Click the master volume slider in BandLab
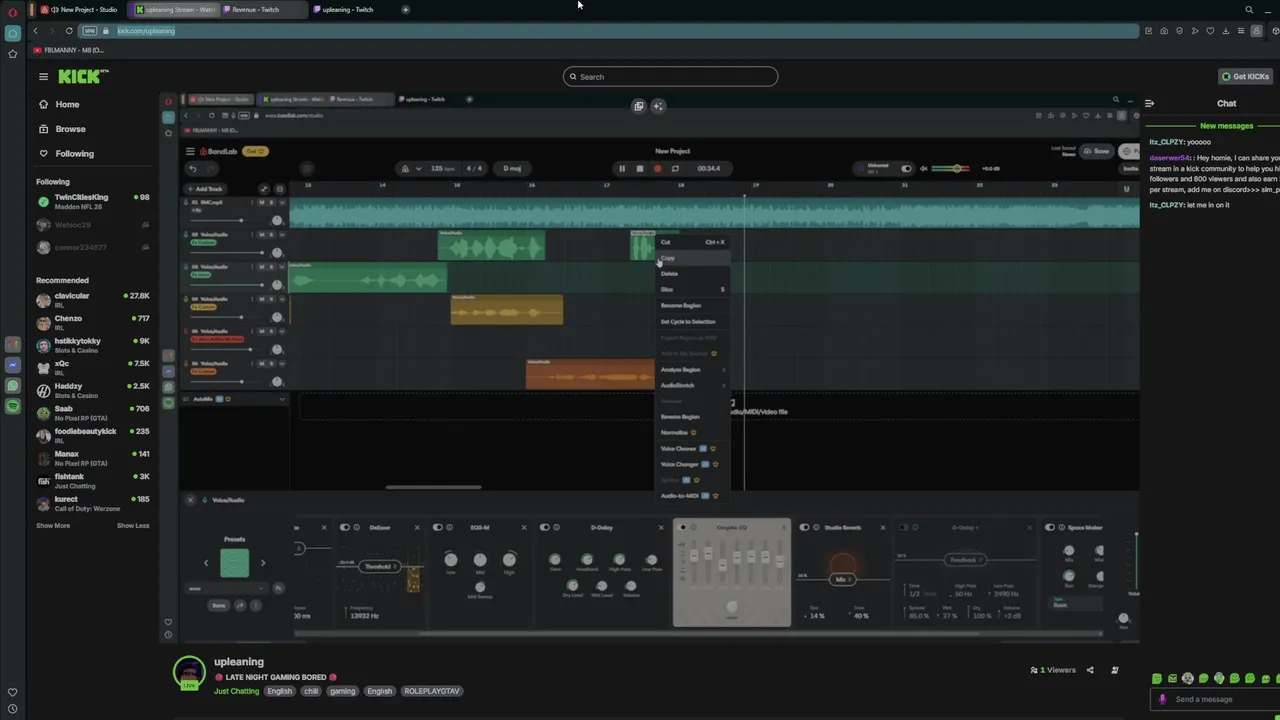This screenshot has height=720, width=1280. click(x=952, y=168)
